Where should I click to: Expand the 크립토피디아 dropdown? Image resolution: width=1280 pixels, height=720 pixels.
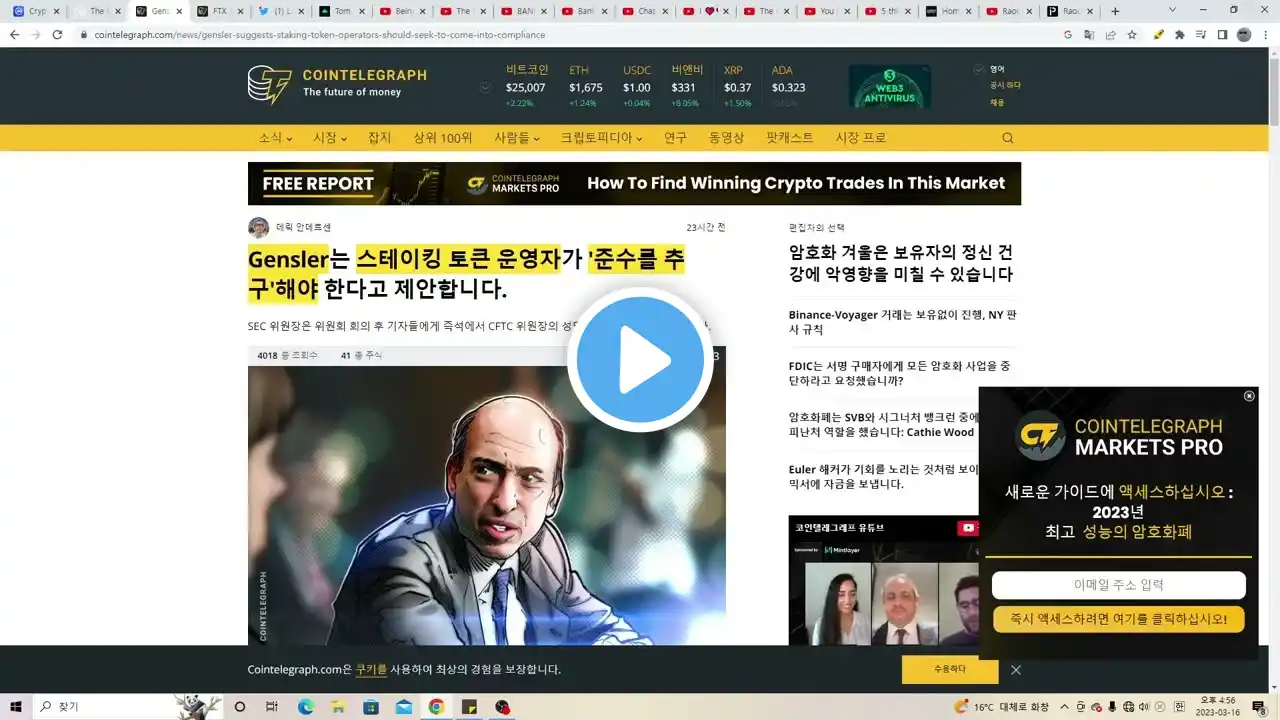pos(602,138)
